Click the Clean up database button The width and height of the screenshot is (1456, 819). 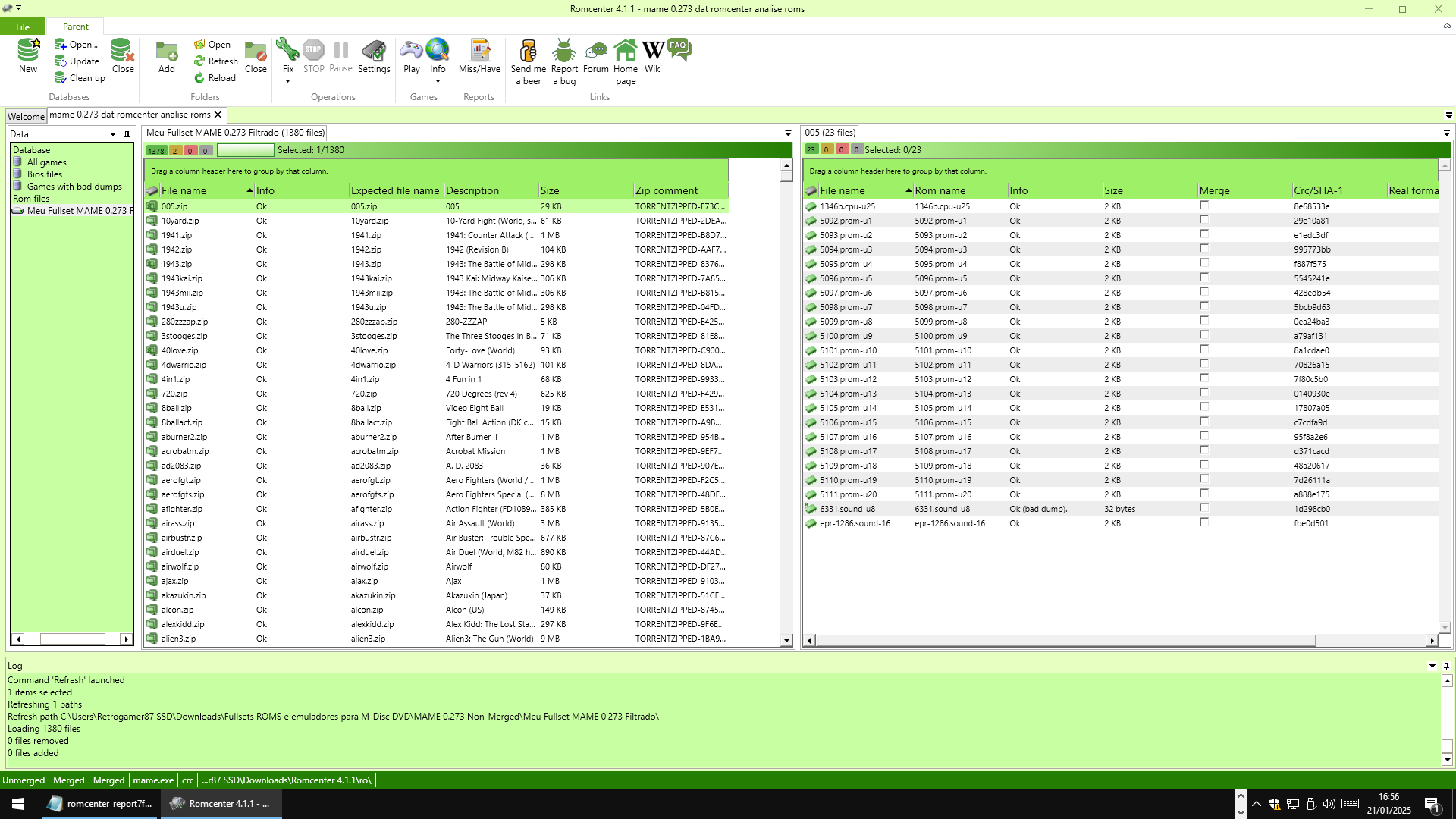(80, 78)
